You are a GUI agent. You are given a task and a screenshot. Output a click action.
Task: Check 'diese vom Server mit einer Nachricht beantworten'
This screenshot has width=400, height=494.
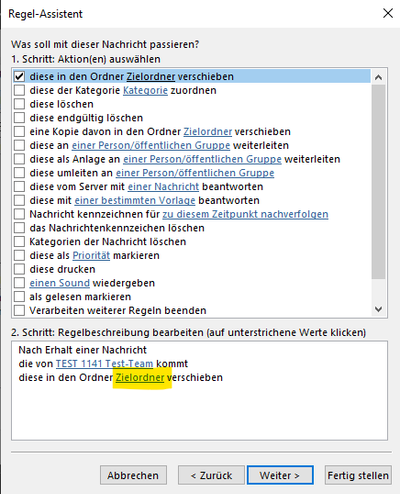point(19,186)
